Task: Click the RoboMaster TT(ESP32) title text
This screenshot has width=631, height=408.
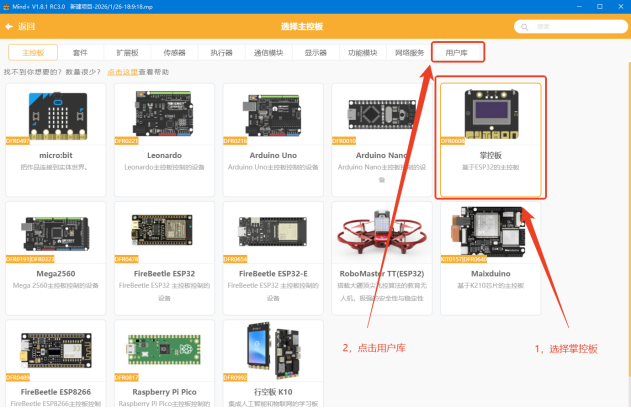Action: point(381,274)
